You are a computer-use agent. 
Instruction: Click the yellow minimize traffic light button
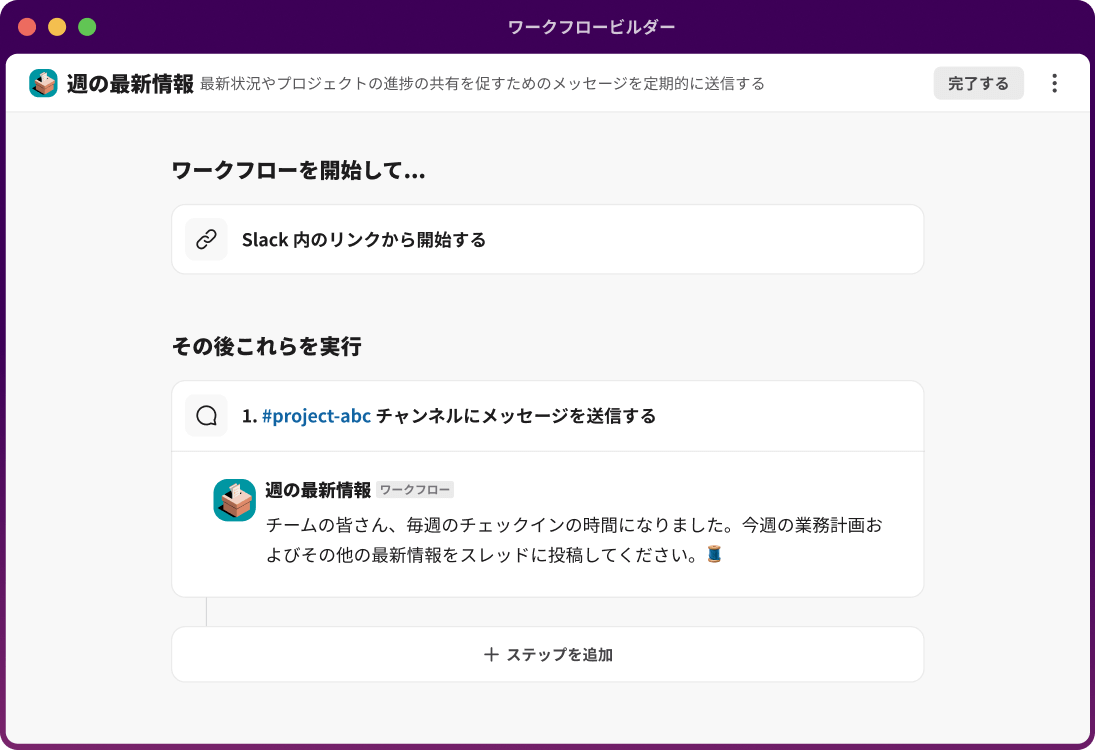(56, 27)
